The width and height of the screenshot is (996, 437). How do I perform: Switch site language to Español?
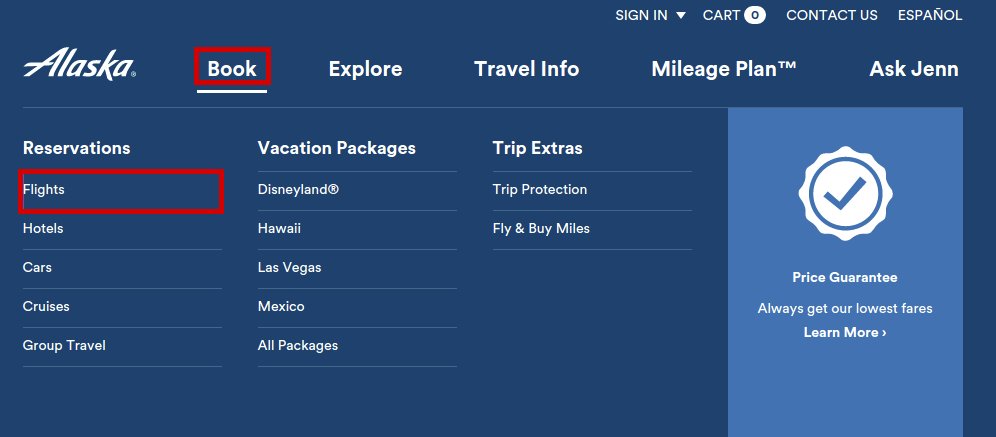[930, 15]
